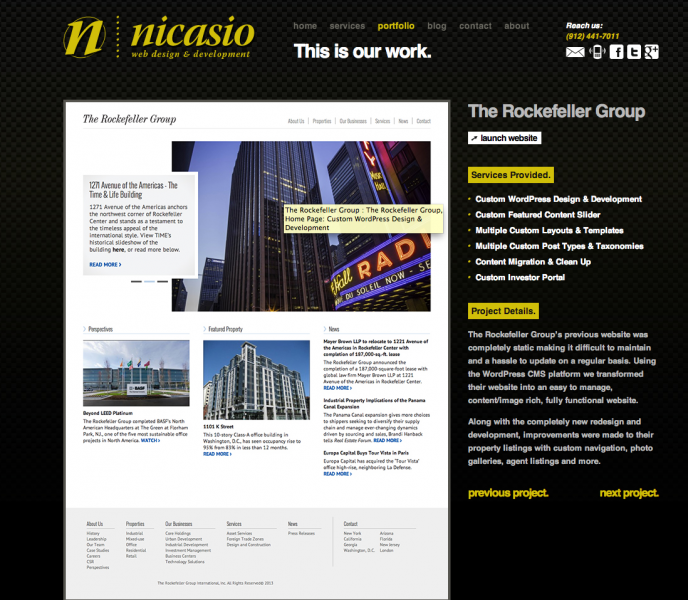This screenshot has height=600, width=688.
Task: Click the Rockefeller Group website screenshot
Action: click(x=257, y=350)
